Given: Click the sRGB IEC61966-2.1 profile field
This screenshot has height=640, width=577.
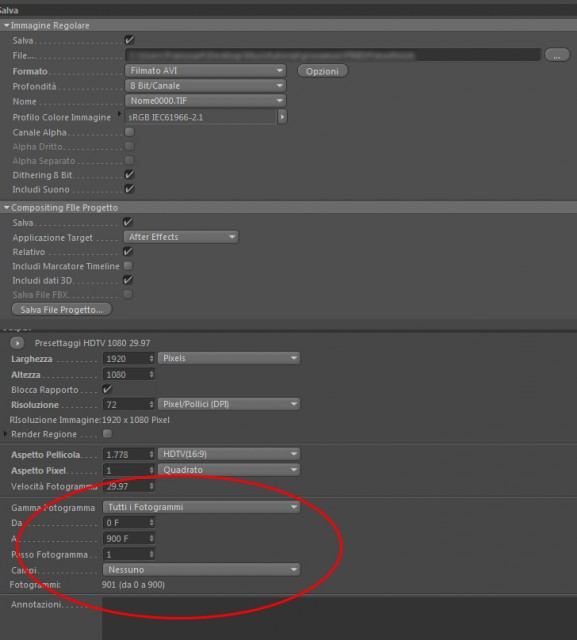Looking at the screenshot, I should pos(201,117).
